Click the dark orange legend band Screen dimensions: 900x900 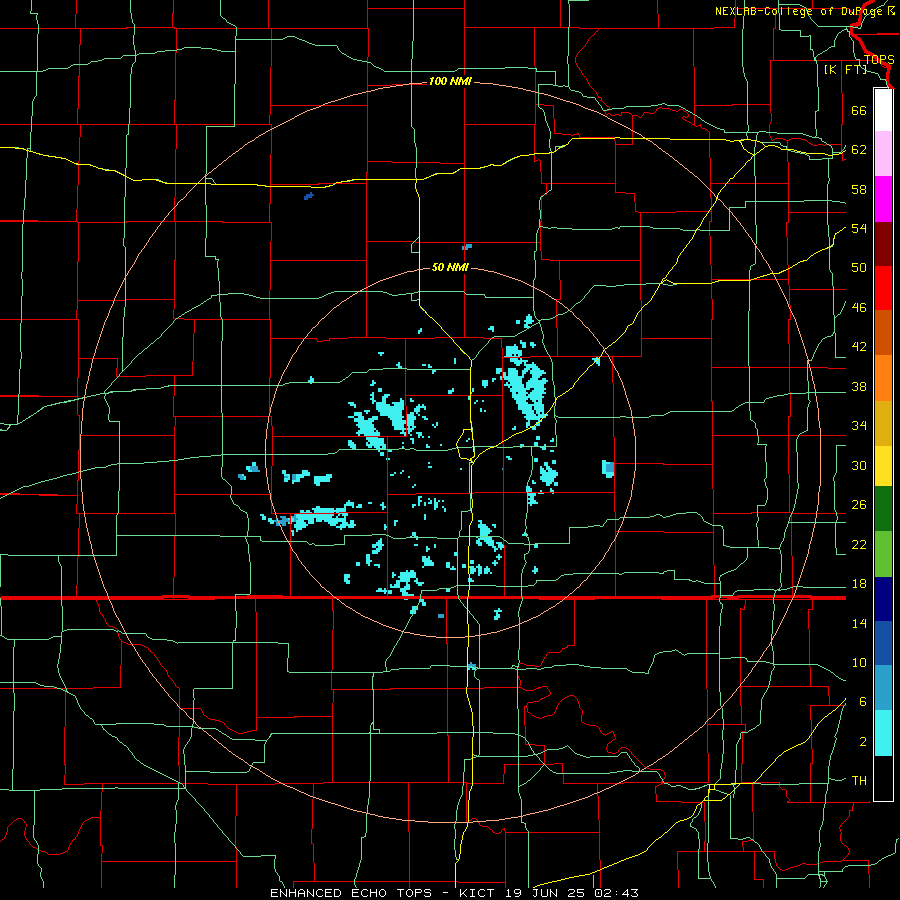(x=883, y=332)
